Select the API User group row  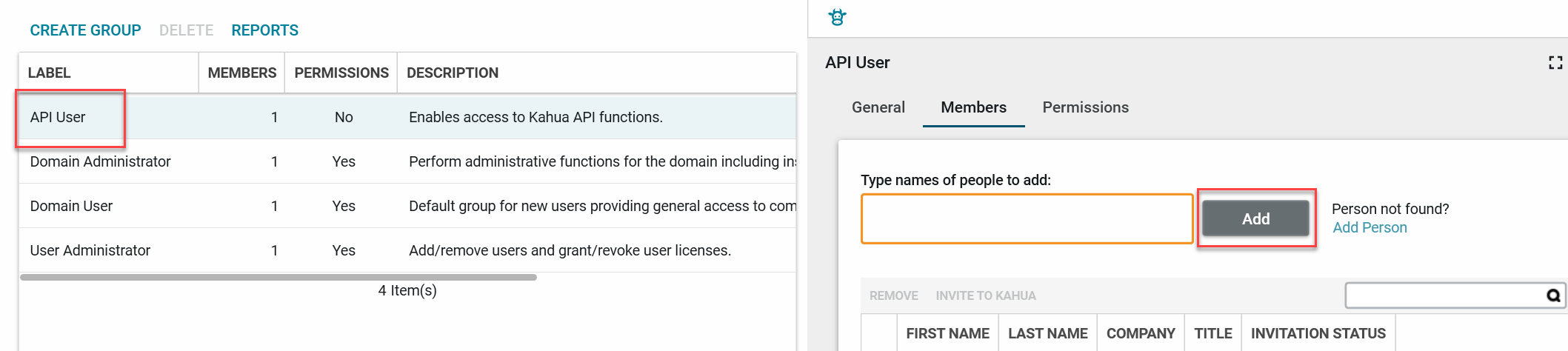407,117
